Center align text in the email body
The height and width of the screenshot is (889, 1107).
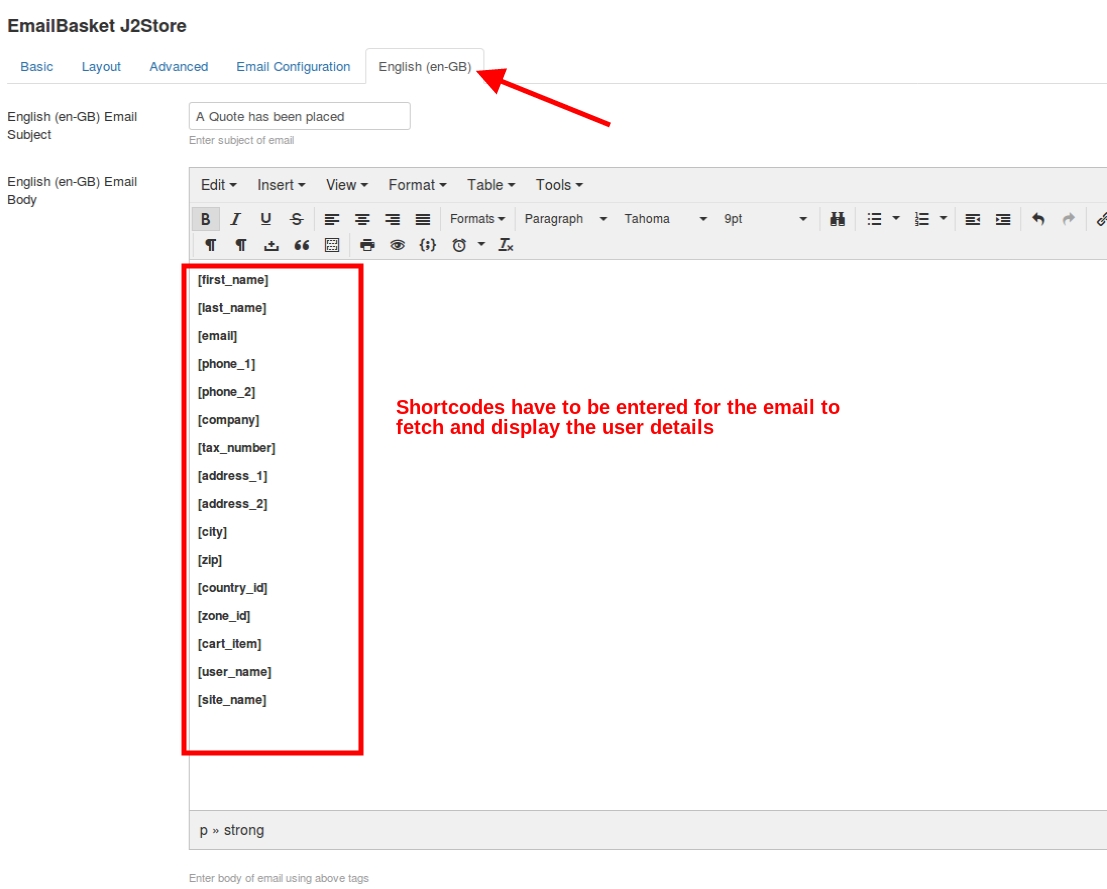362,219
